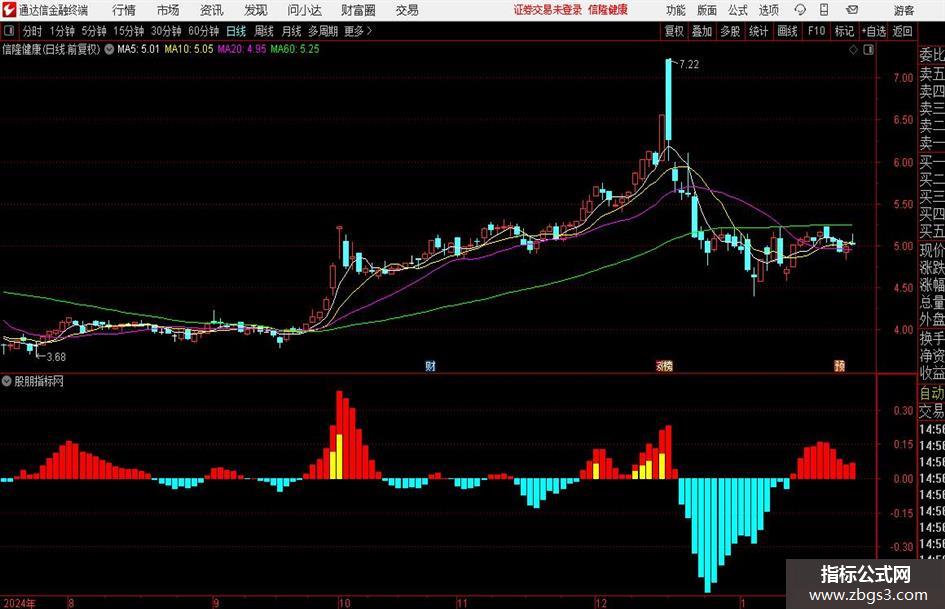
Task: Open the 多周期 multi-period view
Action: pyautogui.click(x=323, y=31)
